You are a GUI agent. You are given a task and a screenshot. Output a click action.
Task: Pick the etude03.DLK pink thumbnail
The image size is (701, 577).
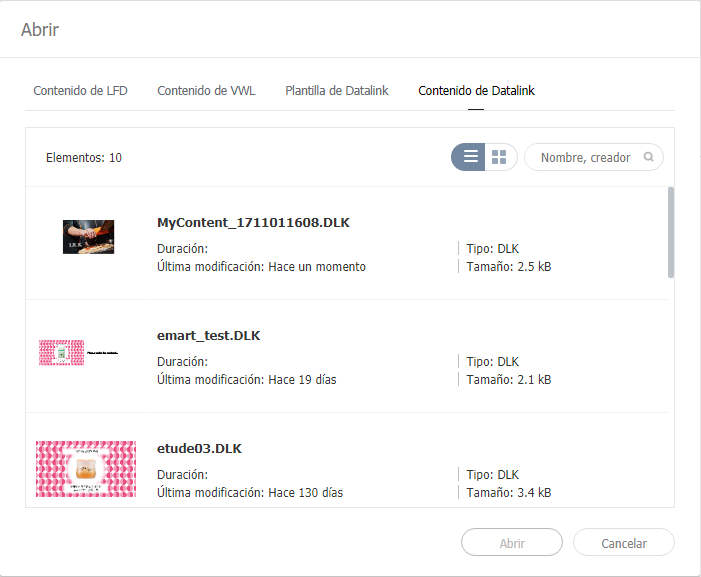coord(86,469)
